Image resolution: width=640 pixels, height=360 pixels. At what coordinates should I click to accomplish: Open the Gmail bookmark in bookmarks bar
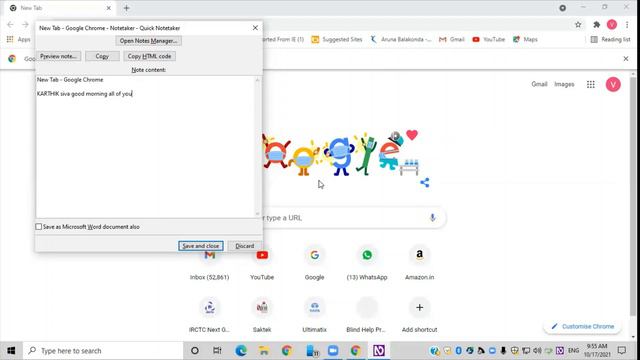click(452, 40)
